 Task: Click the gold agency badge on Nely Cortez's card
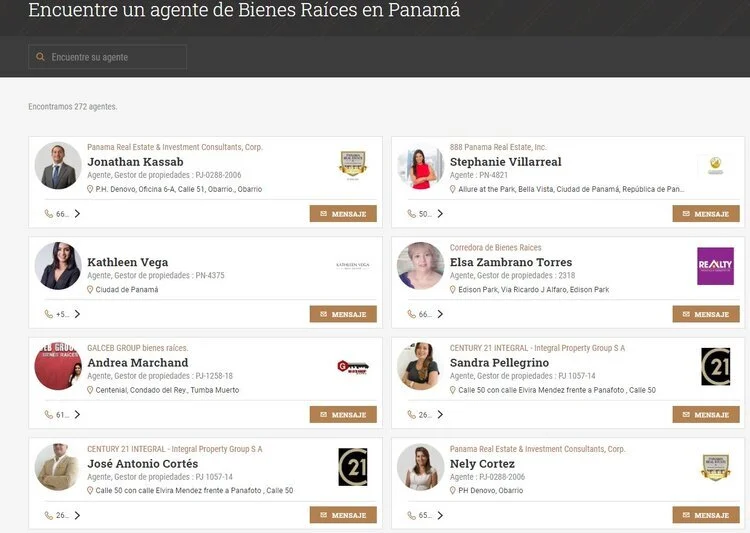click(716, 467)
